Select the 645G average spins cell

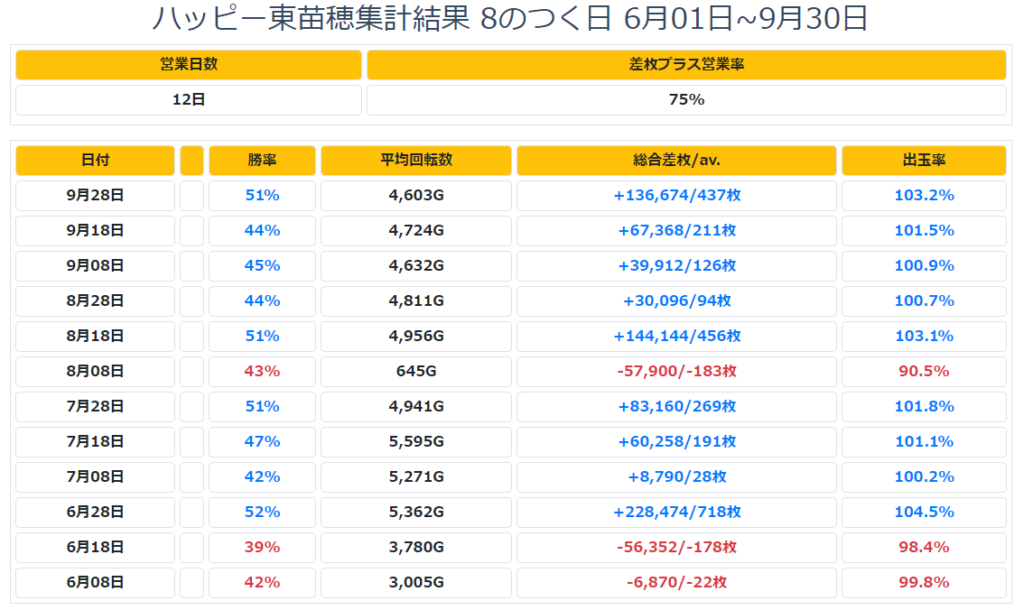[x=416, y=371]
